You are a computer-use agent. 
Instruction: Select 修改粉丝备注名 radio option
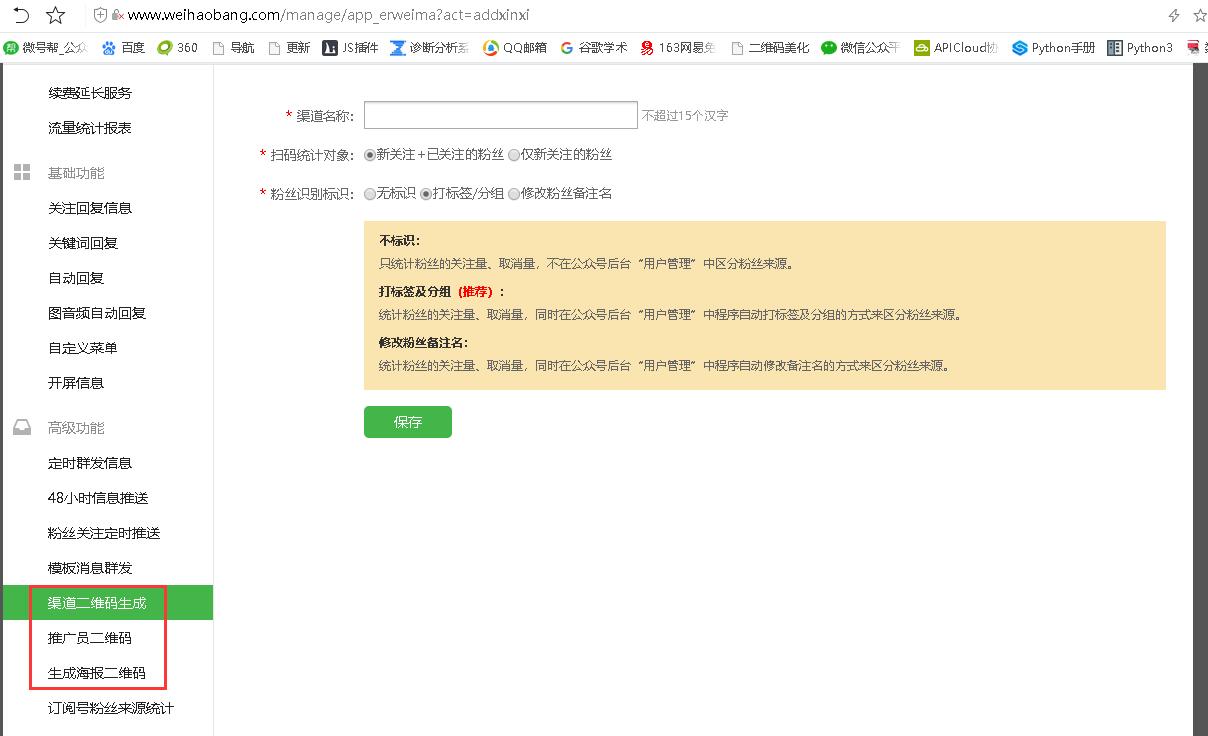[514, 194]
